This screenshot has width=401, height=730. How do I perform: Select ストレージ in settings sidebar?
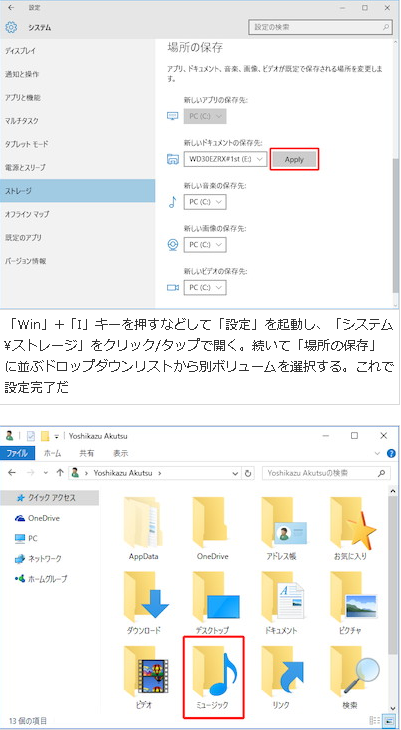point(77,191)
